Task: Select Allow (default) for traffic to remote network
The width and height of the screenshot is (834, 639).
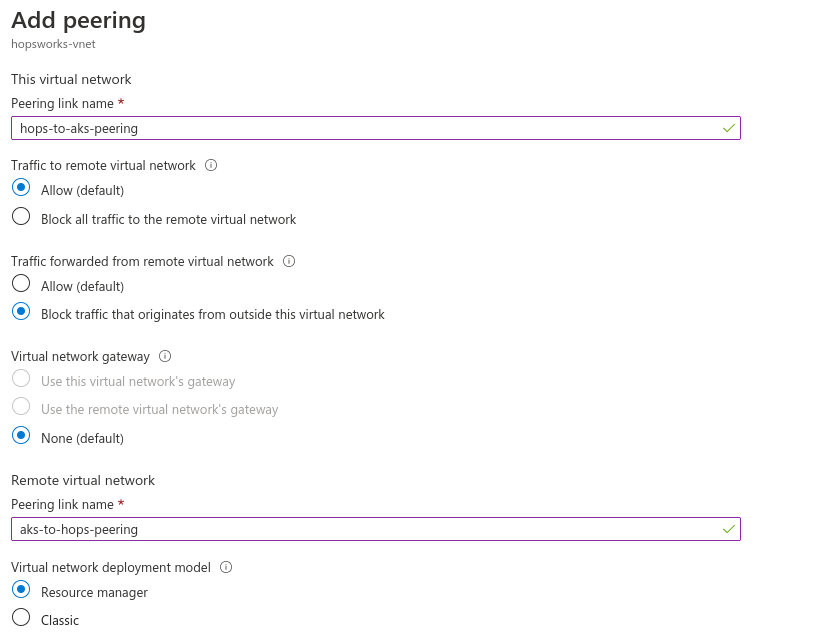Action: [21, 188]
